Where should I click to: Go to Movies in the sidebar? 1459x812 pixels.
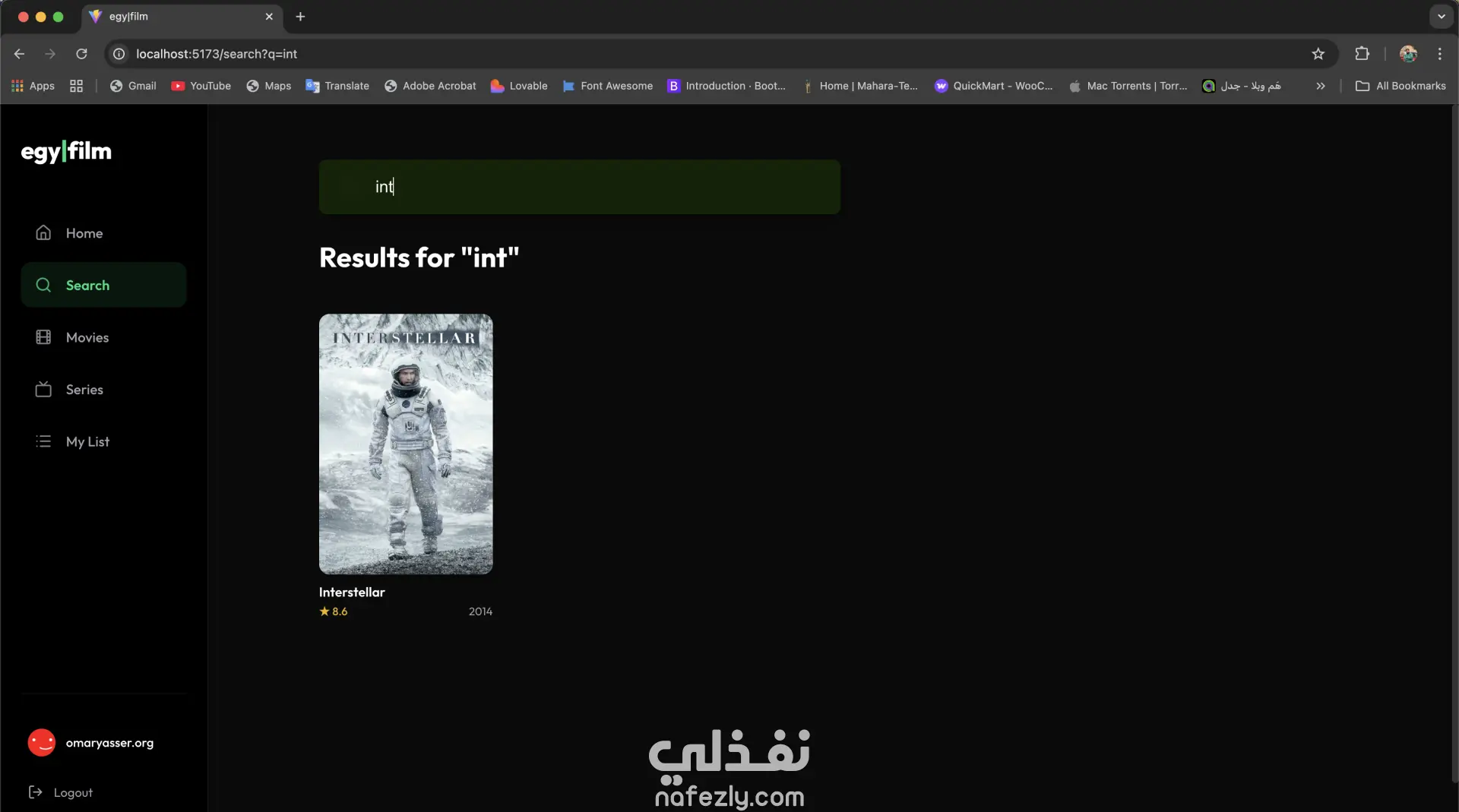pyautogui.click(x=103, y=337)
